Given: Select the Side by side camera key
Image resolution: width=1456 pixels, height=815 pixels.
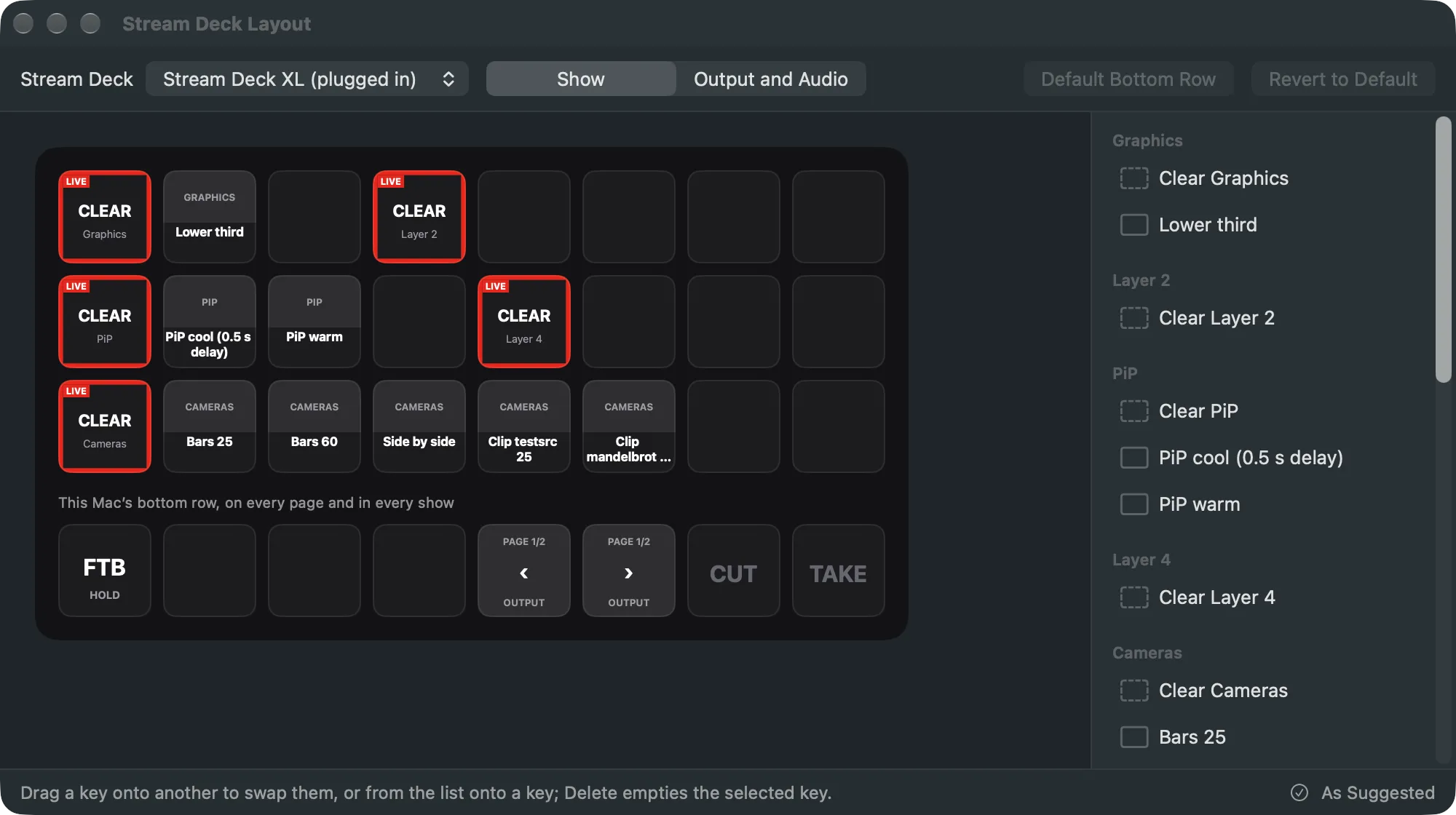Looking at the screenshot, I should [x=419, y=426].
